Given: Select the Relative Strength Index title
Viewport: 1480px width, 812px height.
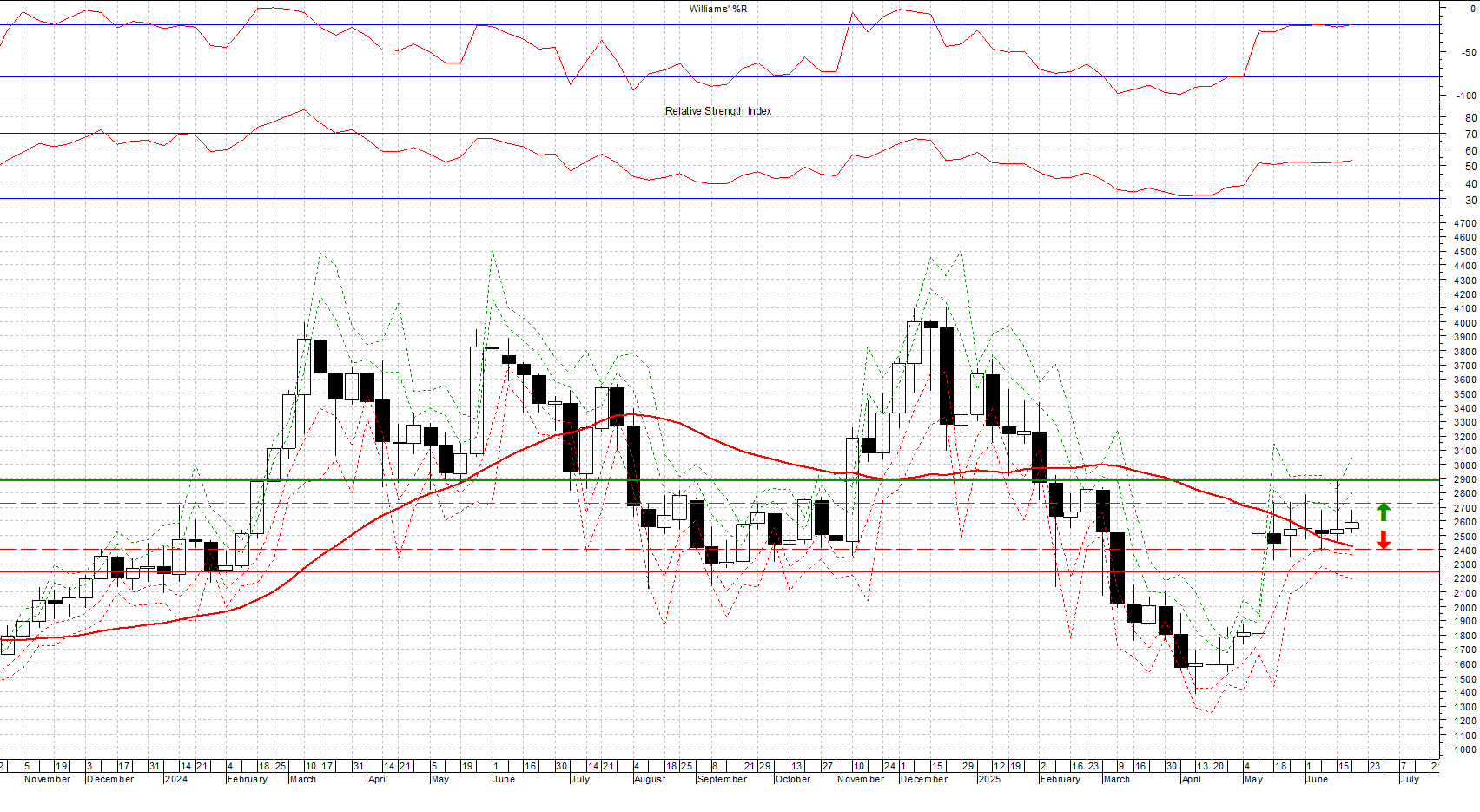Looking at the screenshot, I should (717, 111).
